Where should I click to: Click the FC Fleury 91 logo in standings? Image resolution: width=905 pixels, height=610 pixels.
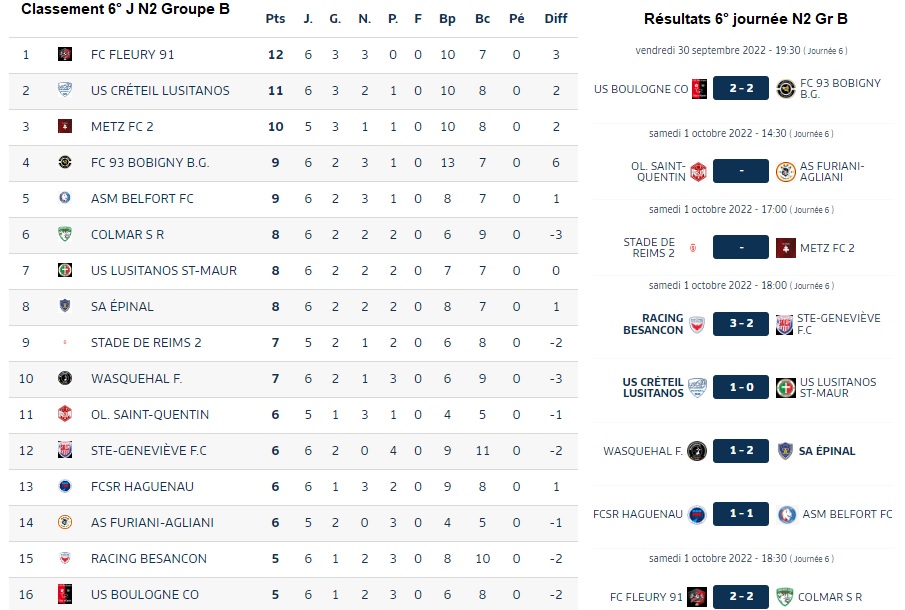pyautogui.click(x=65, y=54)
